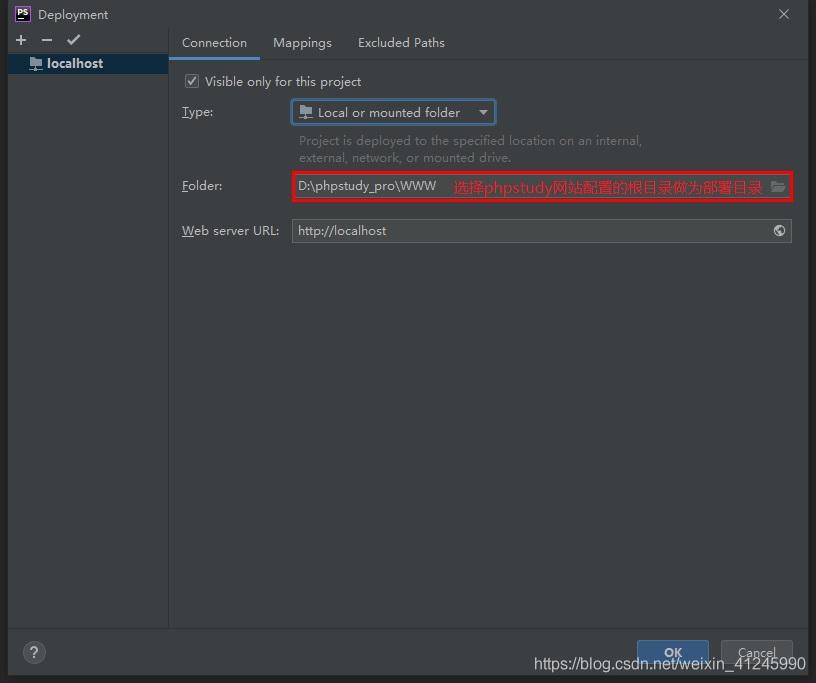This screenshot has height=683, width=816.
Task: Open help with the question mark icon
Action: coord(33,652)
